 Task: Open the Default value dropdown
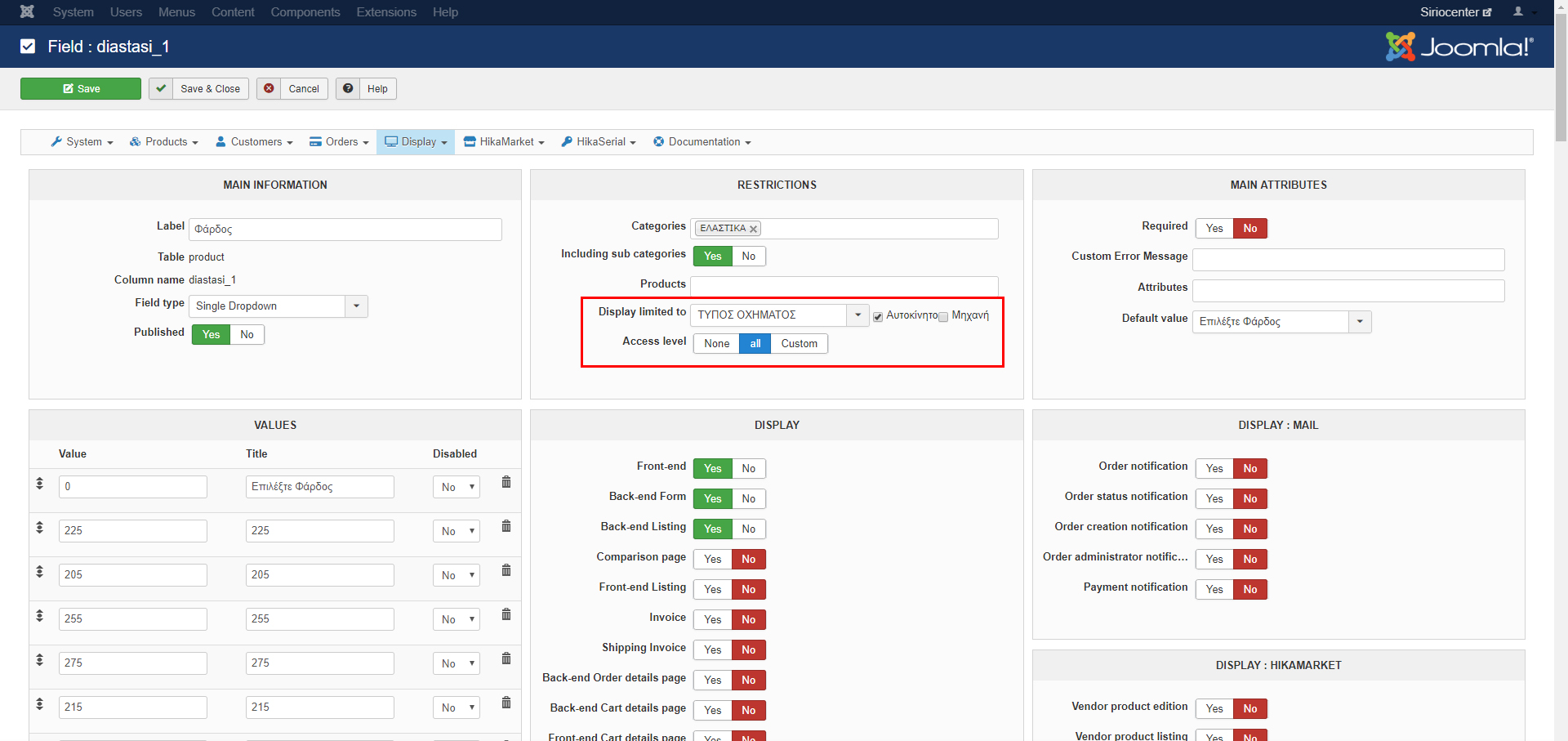1282,322
